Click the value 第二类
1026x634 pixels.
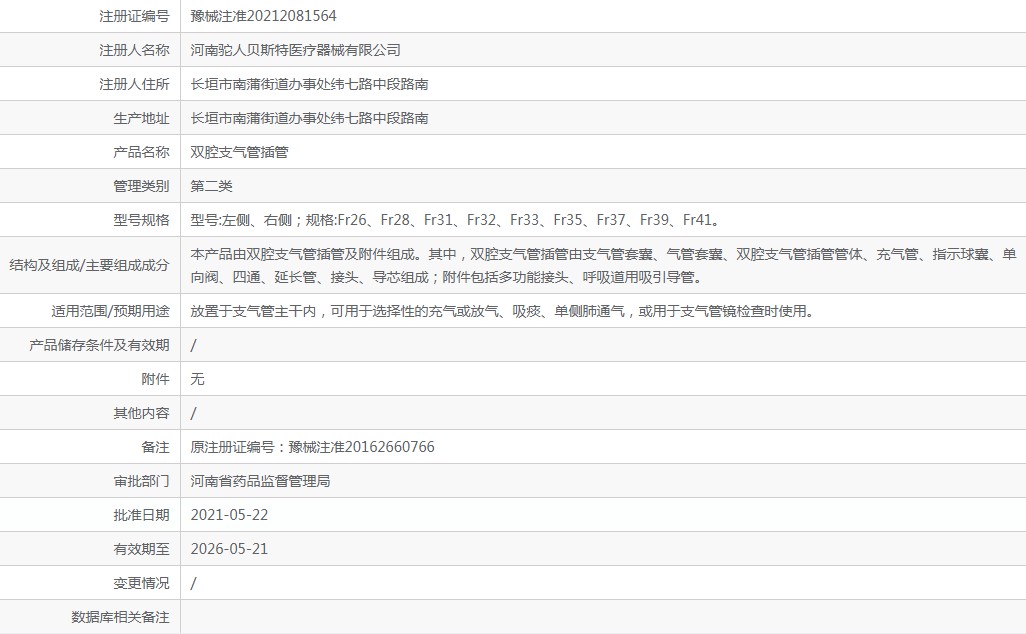pyautogui.click(x=211, y=186)
